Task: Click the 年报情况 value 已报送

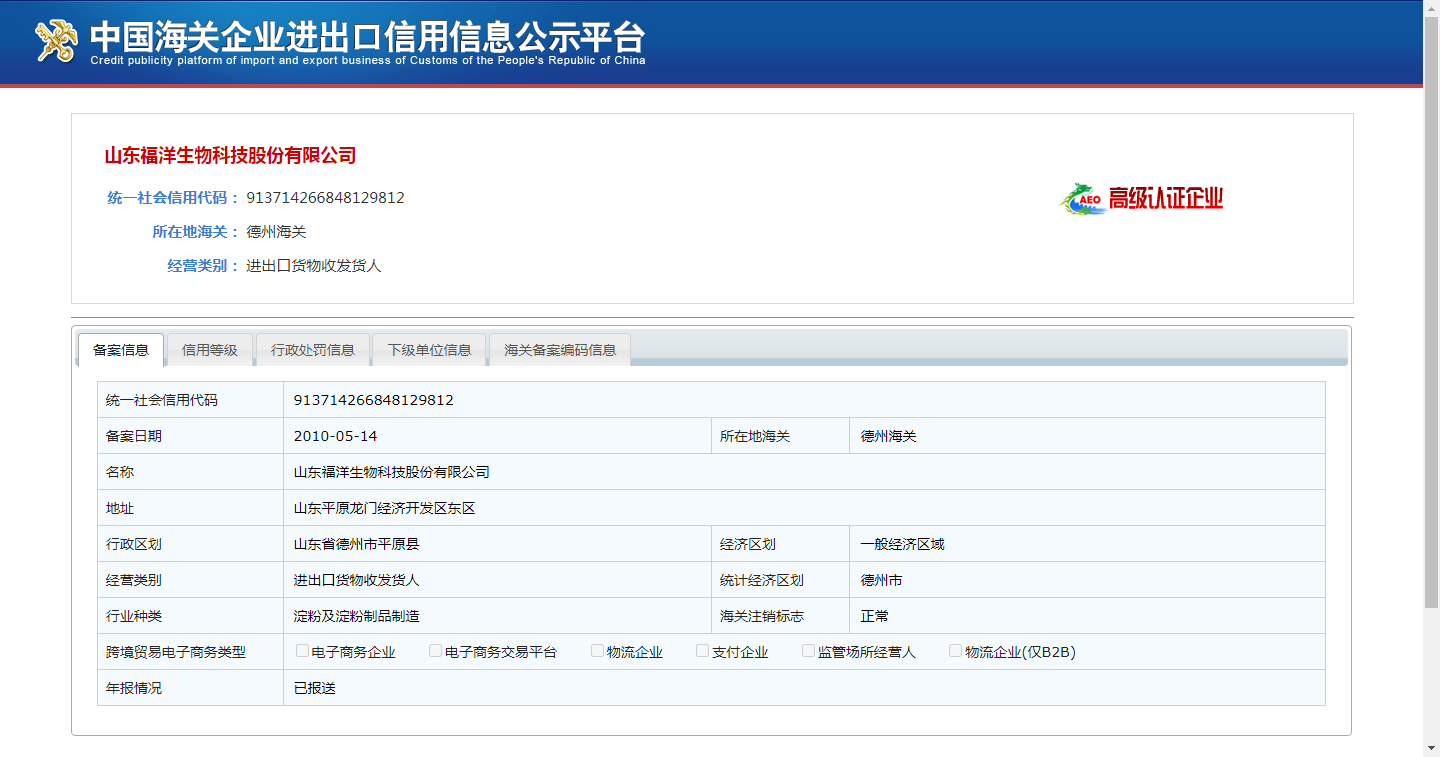Action: click(x=314, y=688)
